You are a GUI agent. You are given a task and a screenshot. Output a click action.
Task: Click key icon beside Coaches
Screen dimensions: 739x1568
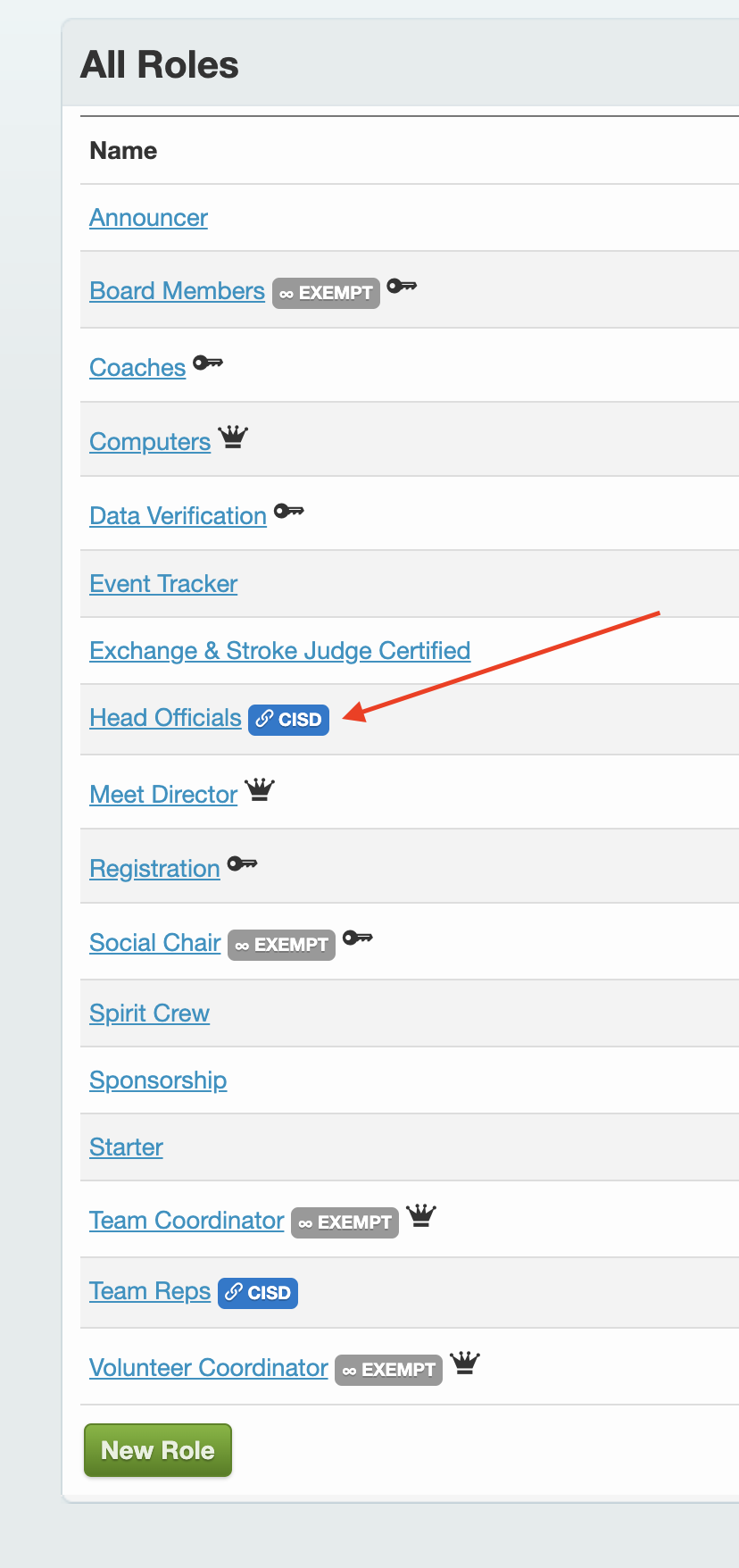208,363
